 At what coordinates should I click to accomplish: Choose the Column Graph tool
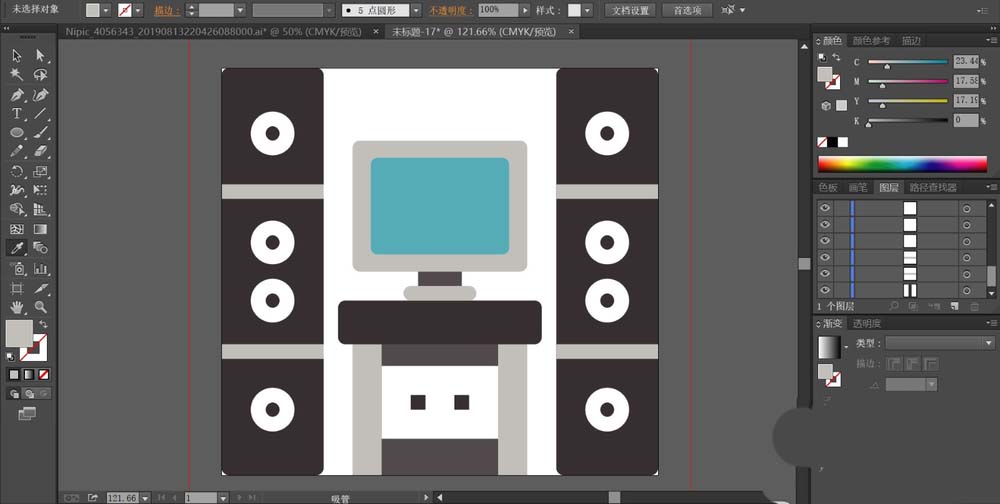click(41, 269)
